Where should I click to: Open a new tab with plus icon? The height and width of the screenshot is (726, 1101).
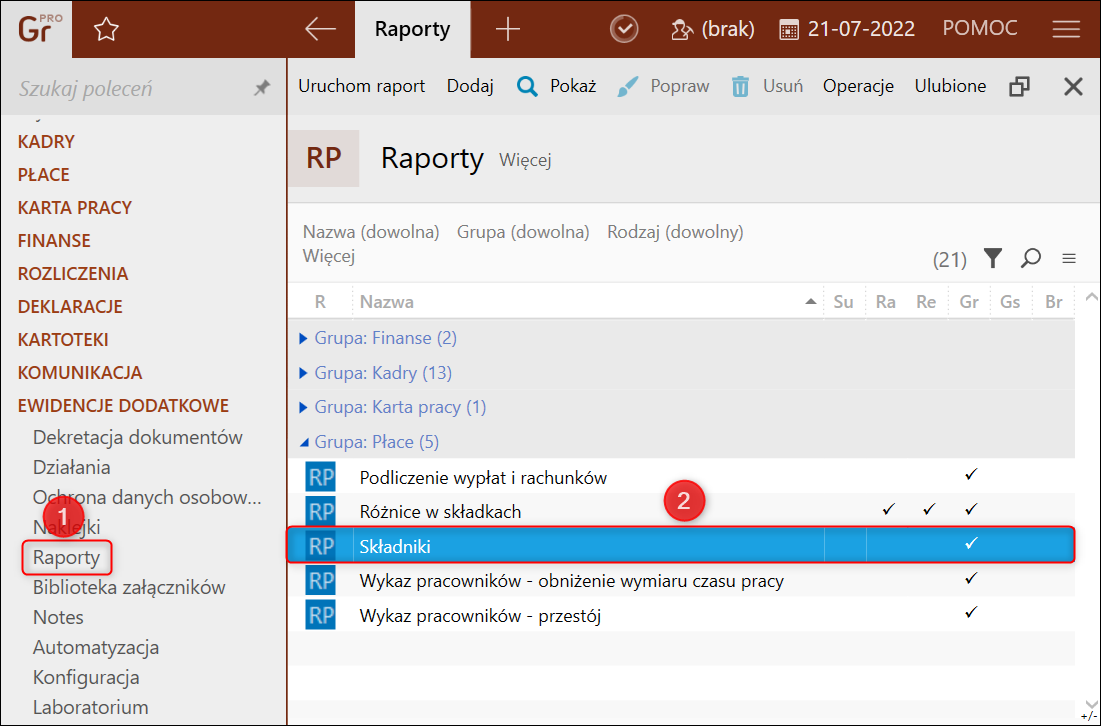(x=508, y=30)
